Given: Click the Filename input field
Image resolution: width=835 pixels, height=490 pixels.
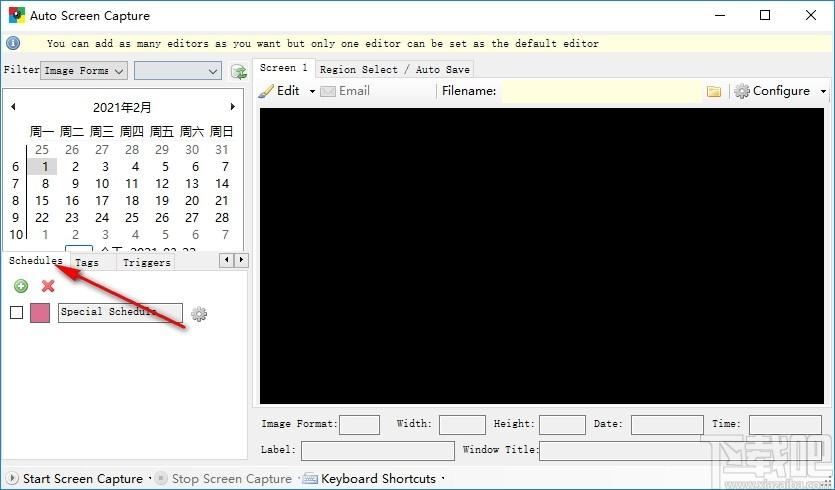Looking at the screenshot, I should pos(600,91).
